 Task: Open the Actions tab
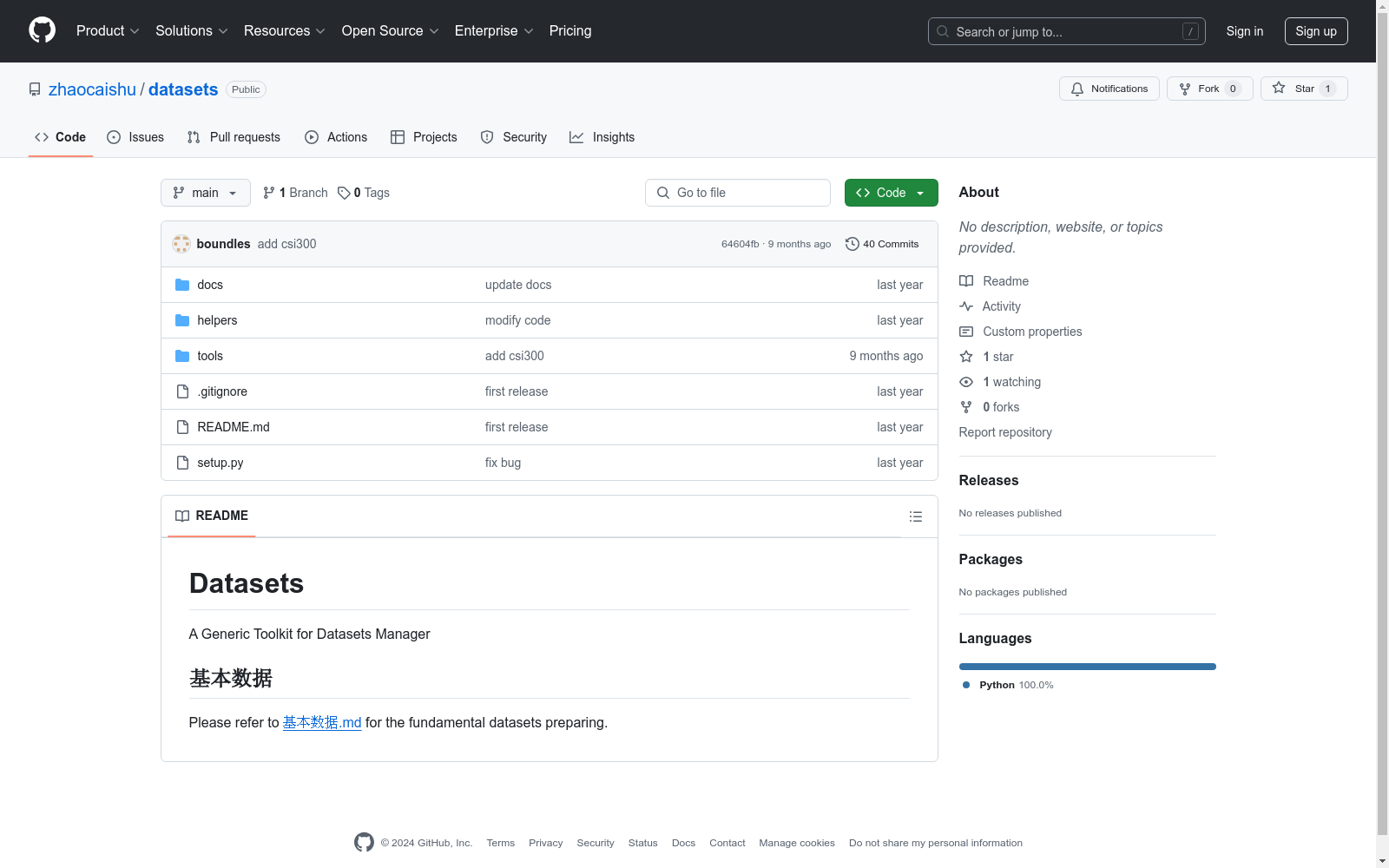point(336,137)
